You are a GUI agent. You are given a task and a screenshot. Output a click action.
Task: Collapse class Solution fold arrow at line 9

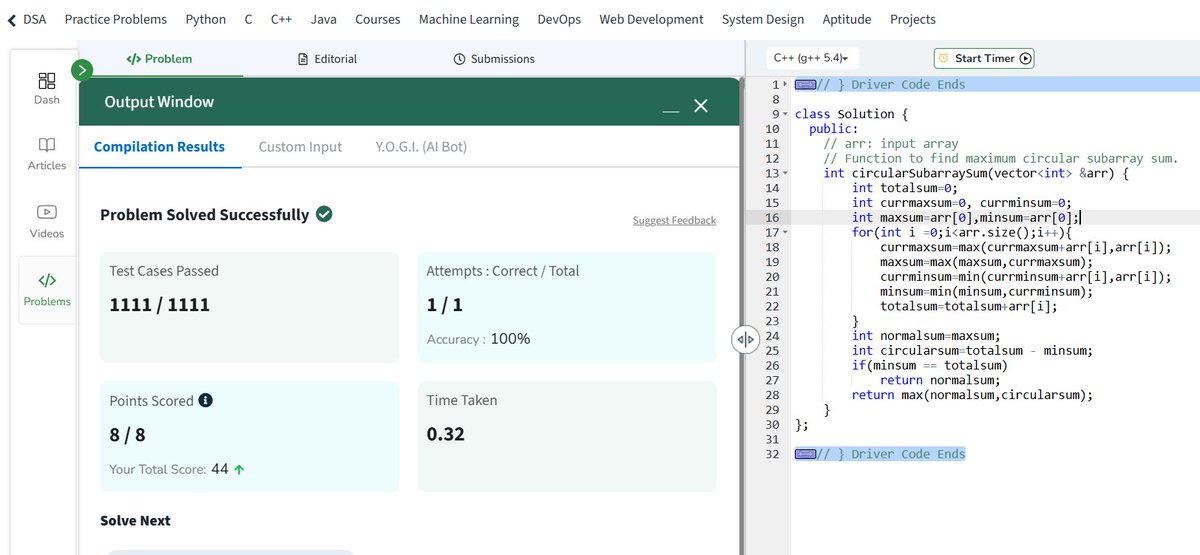pos(785,114)
